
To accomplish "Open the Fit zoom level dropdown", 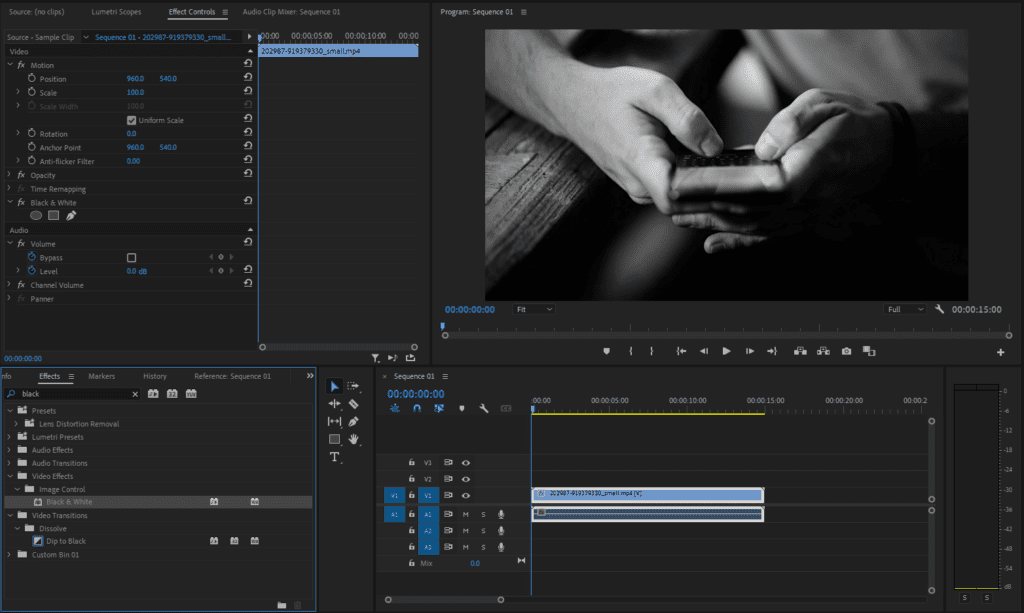I will [534, 309].
